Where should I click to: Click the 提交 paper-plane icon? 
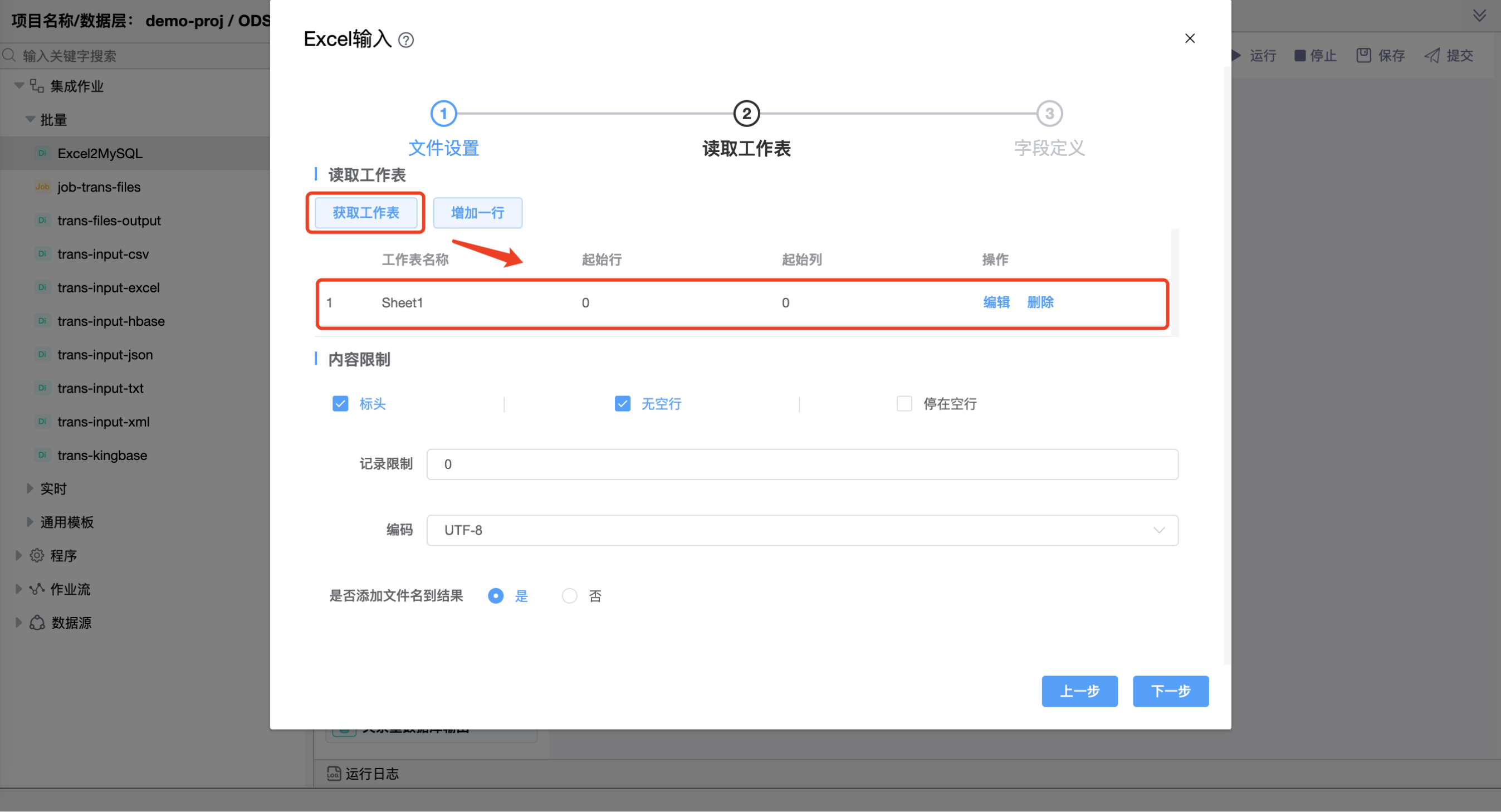tap(1432, 55)
